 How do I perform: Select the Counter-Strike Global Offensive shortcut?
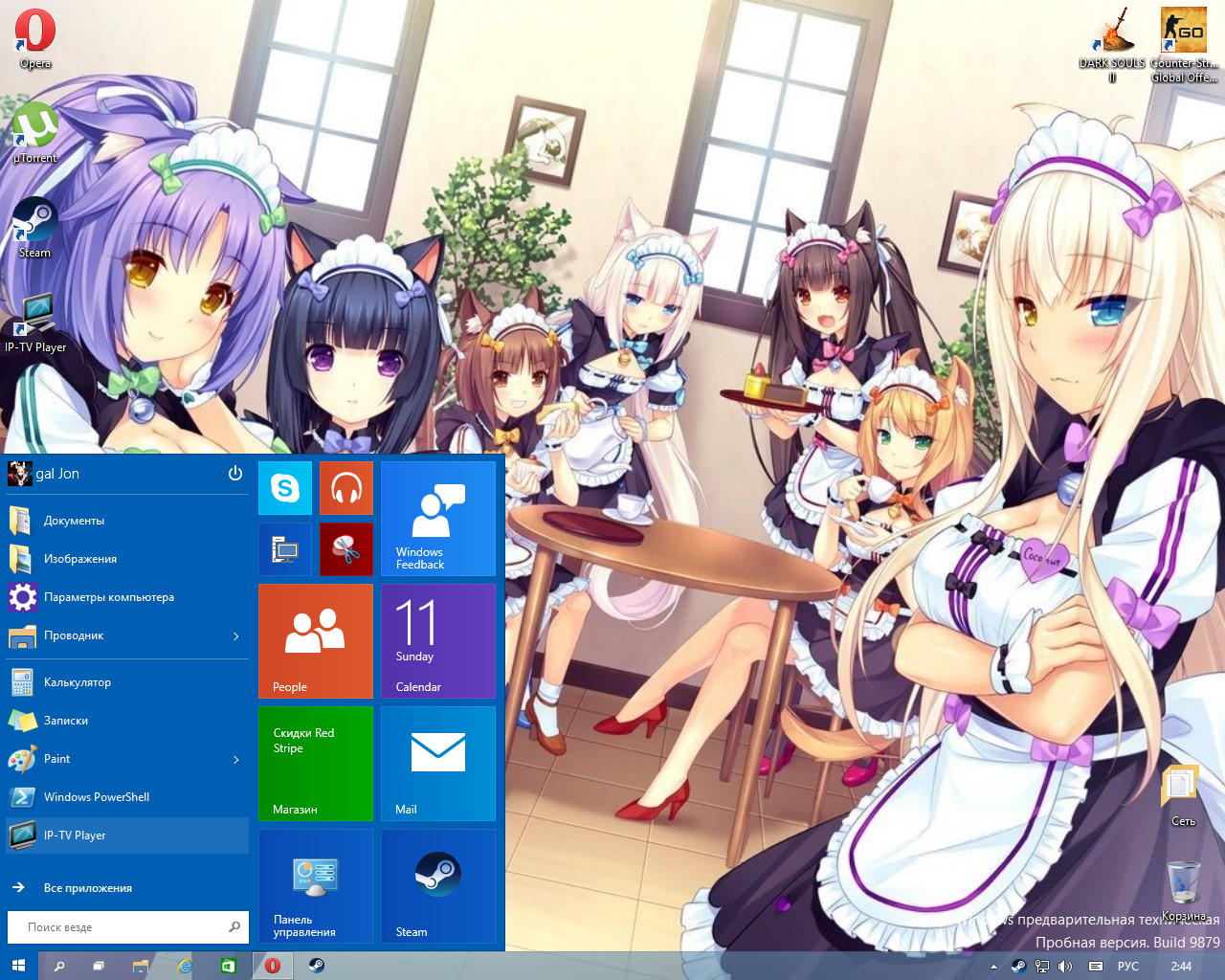tap(1184, 45)
